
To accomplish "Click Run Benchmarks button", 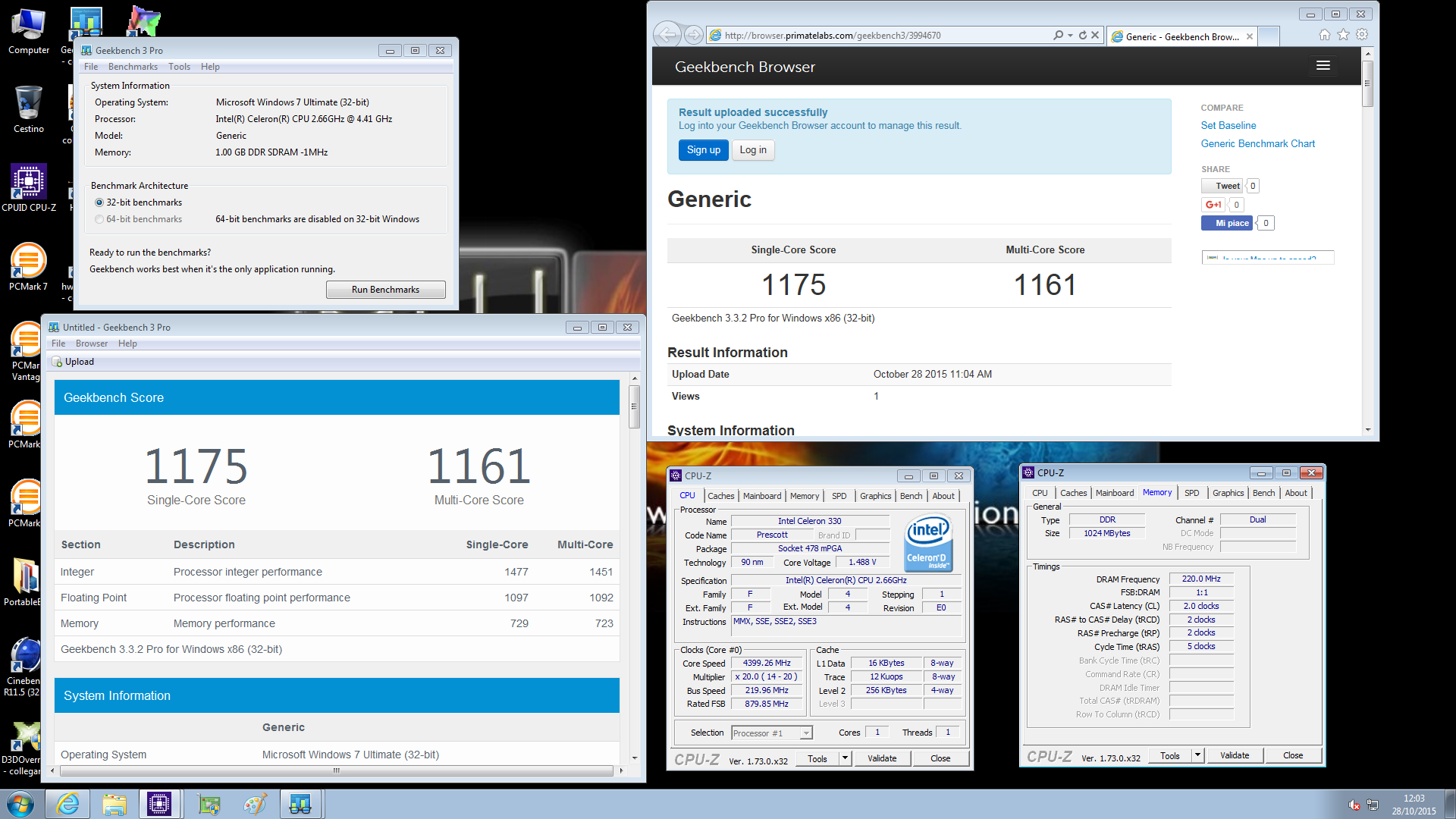I will [x=385, y=290].
